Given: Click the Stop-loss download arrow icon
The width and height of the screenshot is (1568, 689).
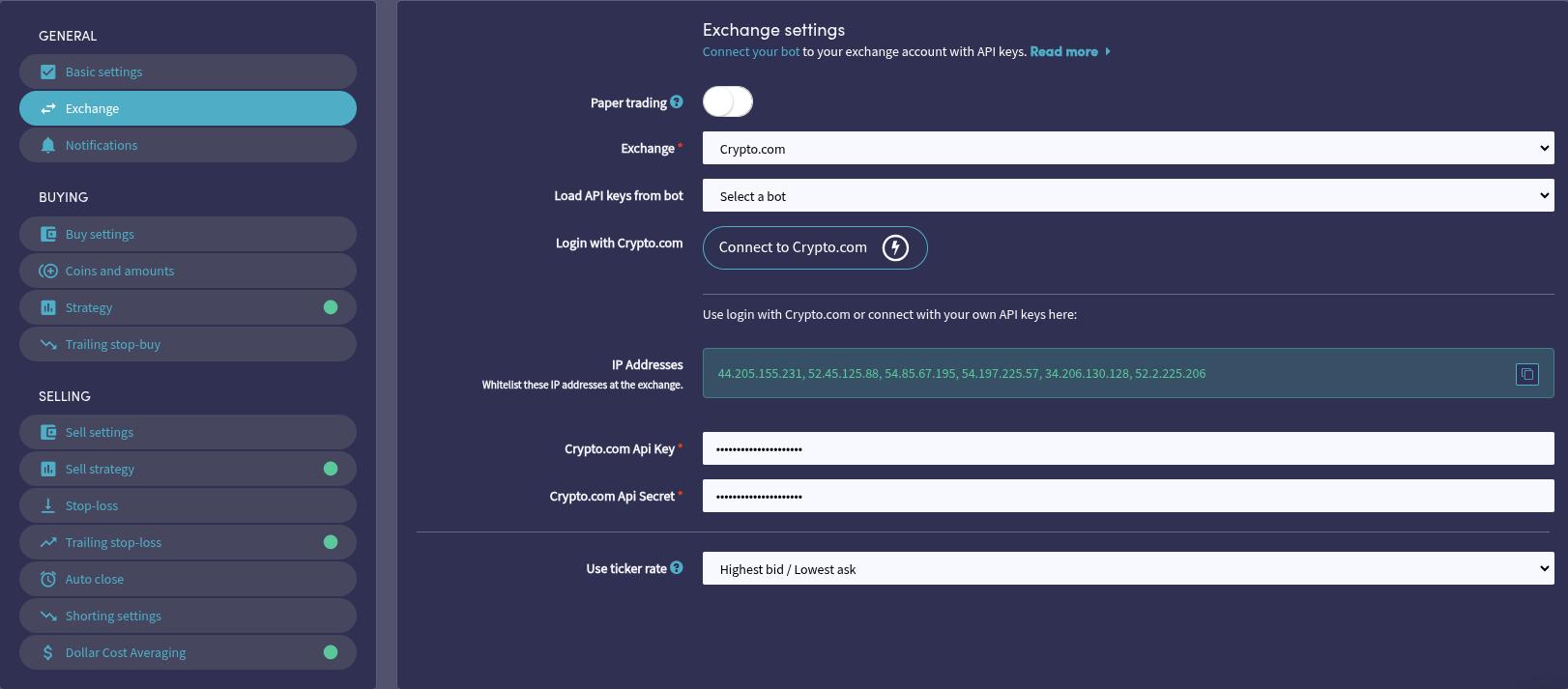Looking at the screenshot, I should click(x=47, y=505).
